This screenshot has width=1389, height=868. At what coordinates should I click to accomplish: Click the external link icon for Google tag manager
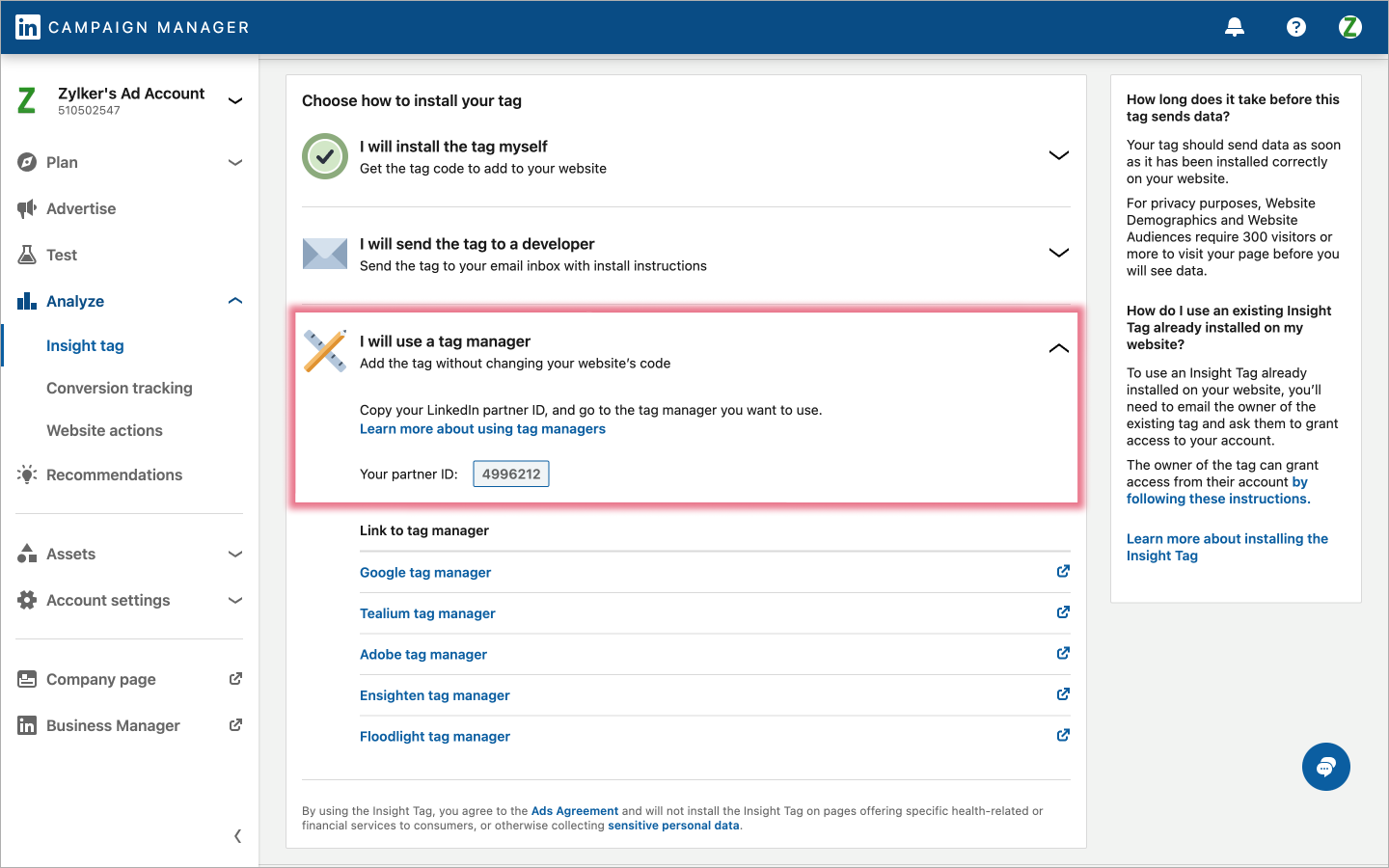pyautogui.click(x=1063, y=571)
